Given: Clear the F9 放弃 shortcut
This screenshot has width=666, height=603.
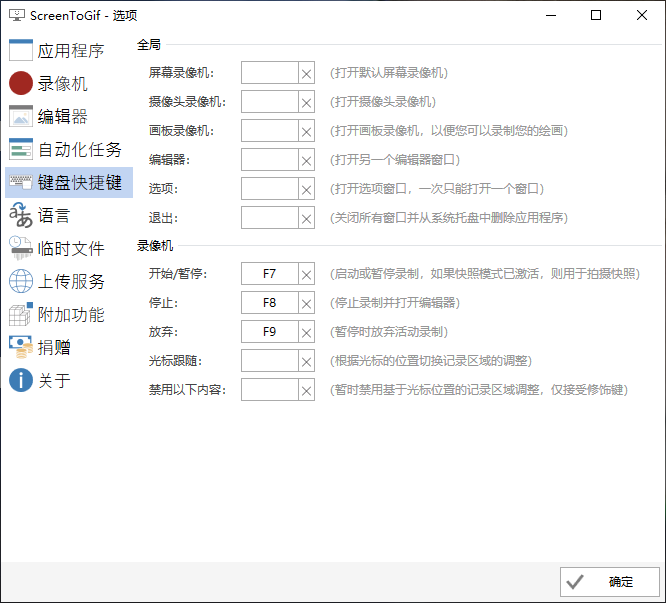Looking at the screenshot, I should [306, 332].
